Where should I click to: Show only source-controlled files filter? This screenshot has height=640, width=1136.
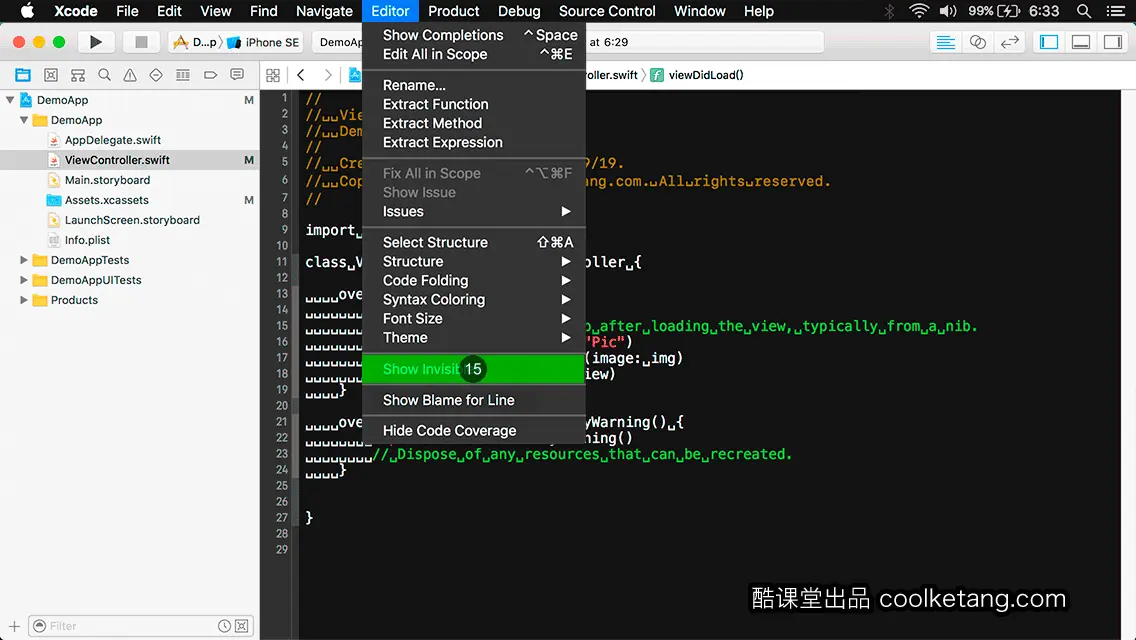coord(242,626)
